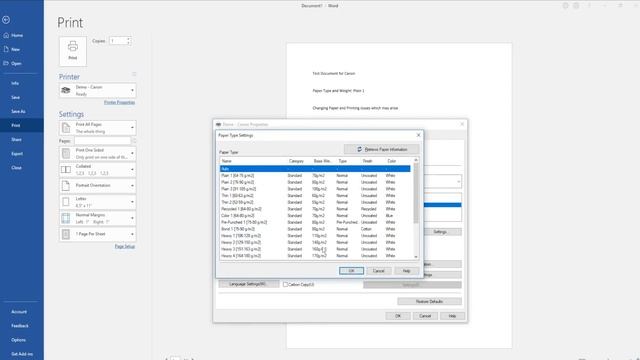This screenshot has width=640, height=360.
Task: Select the Auto paper type row
Action: coord(315,169)
